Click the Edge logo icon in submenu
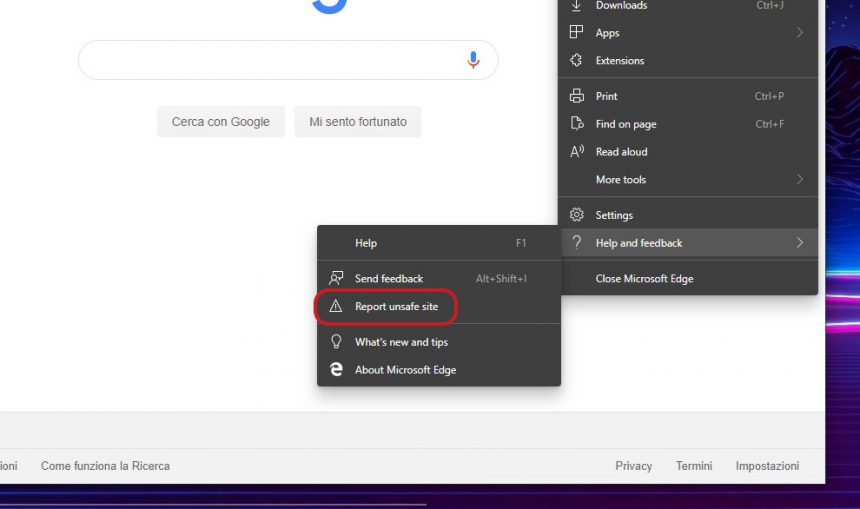 [x=336, y=369]
